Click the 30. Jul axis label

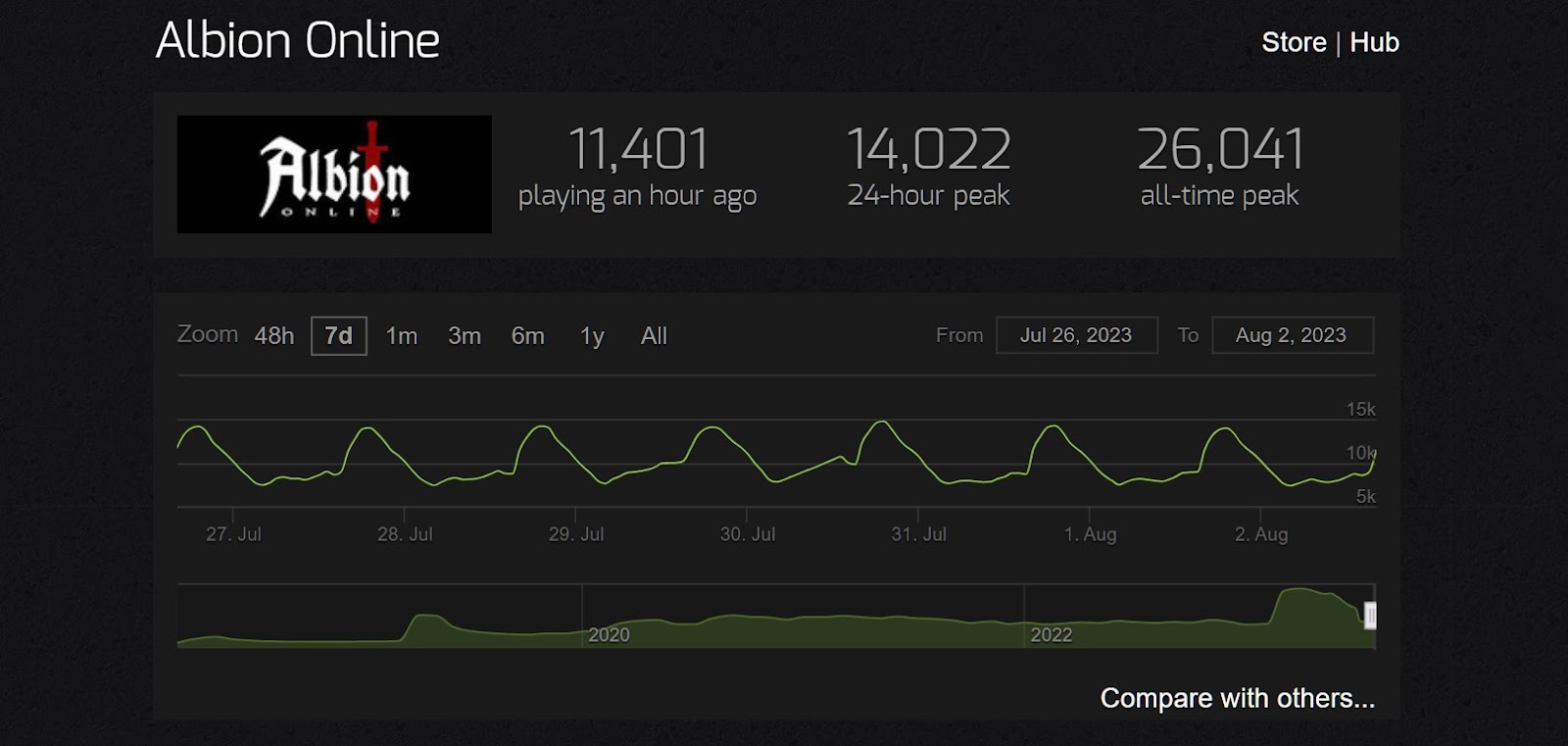(748, 534)
